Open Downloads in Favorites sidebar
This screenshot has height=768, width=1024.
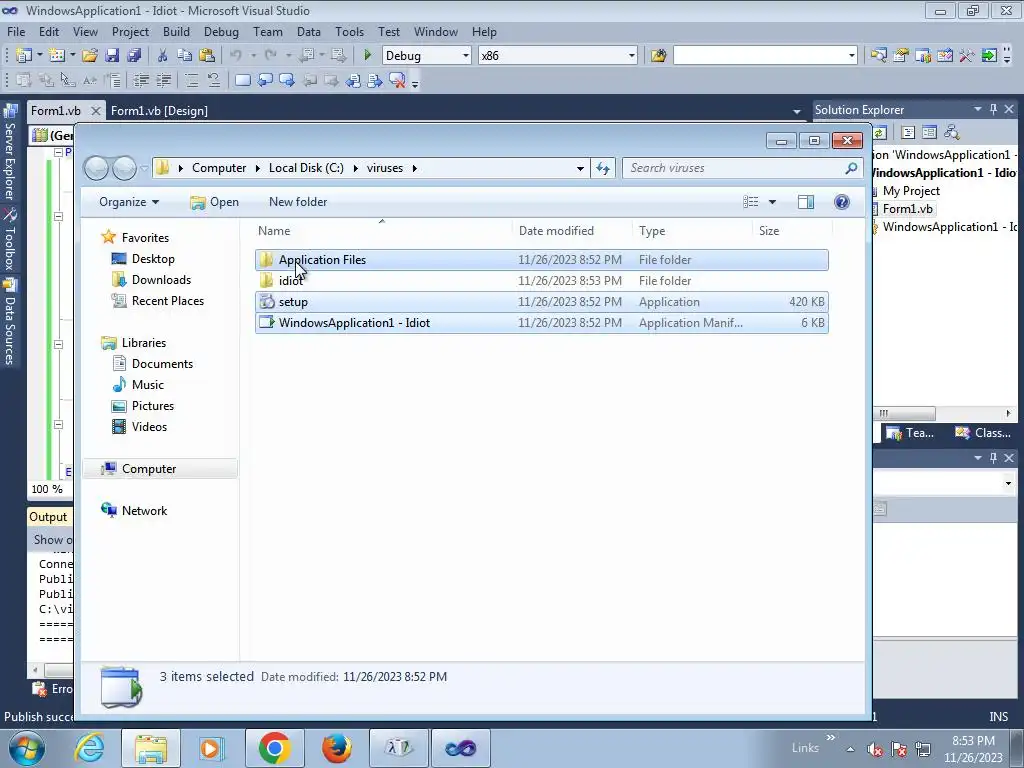(x=161, y=280)
